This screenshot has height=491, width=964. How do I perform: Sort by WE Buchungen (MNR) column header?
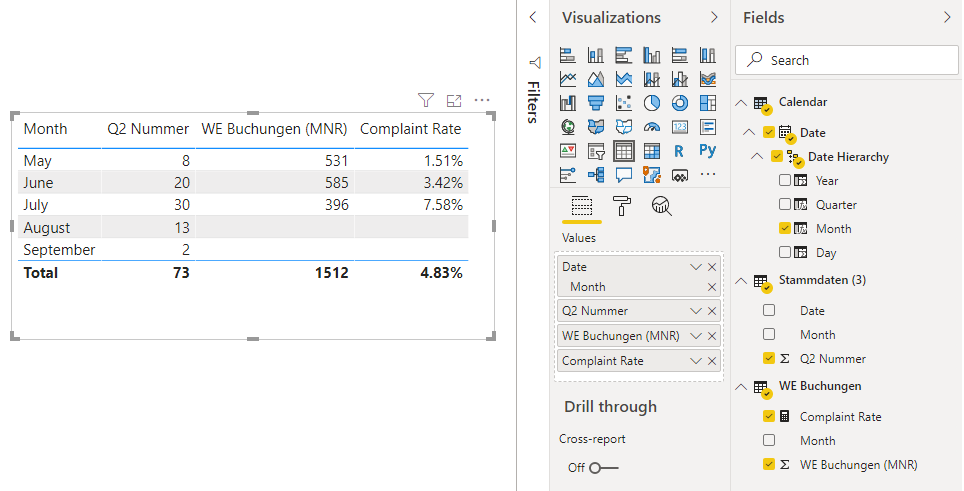coord(274,129)
